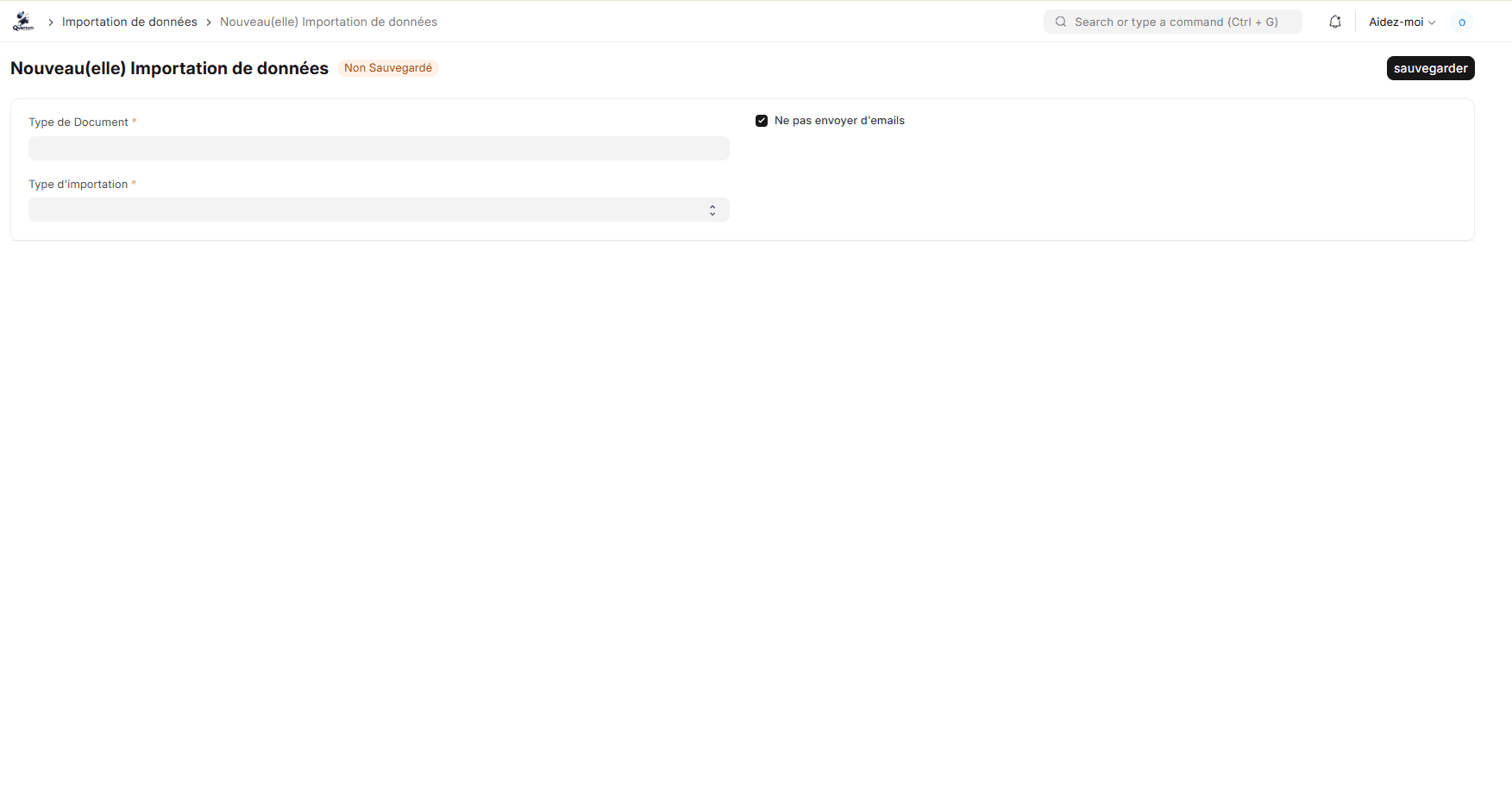Click the Type de Document label

point(78,122)
